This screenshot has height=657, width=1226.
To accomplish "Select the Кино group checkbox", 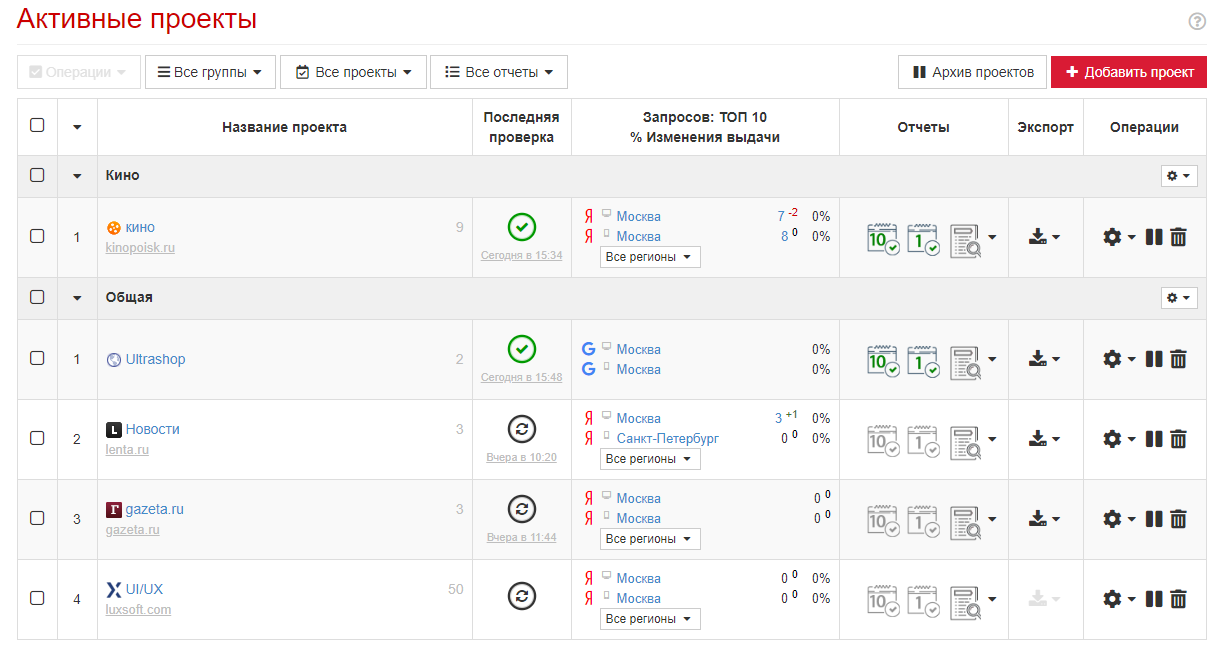I will point(37,175).
